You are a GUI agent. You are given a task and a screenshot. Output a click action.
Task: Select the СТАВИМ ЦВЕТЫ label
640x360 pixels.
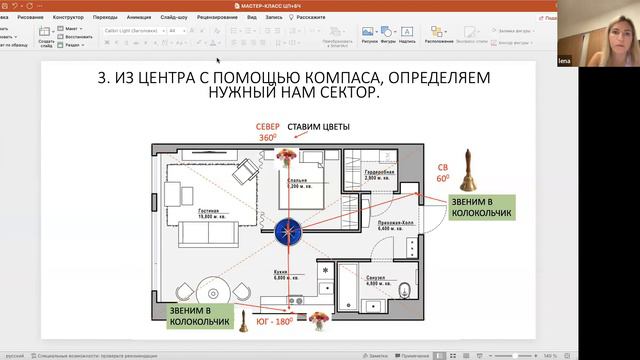318,127
